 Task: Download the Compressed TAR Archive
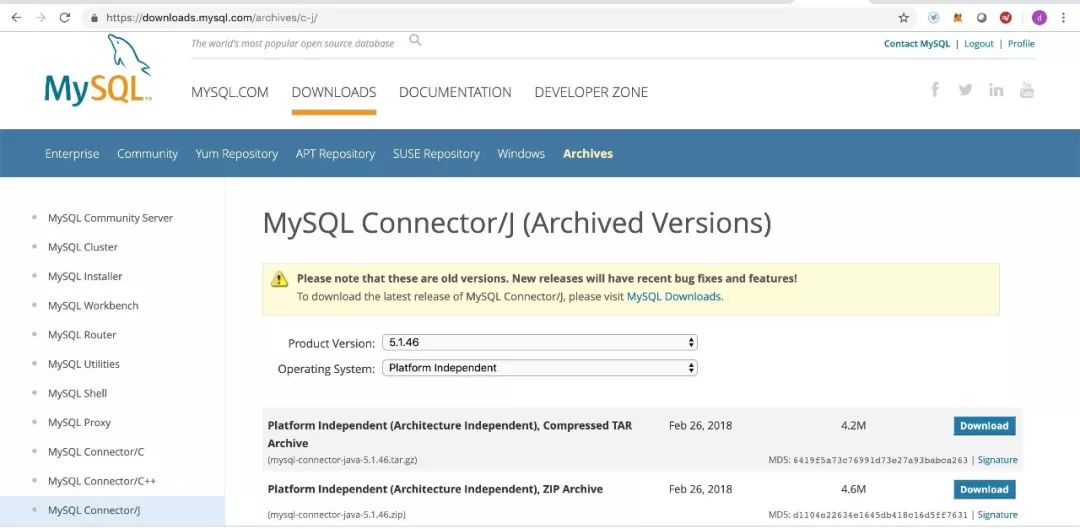984,426
